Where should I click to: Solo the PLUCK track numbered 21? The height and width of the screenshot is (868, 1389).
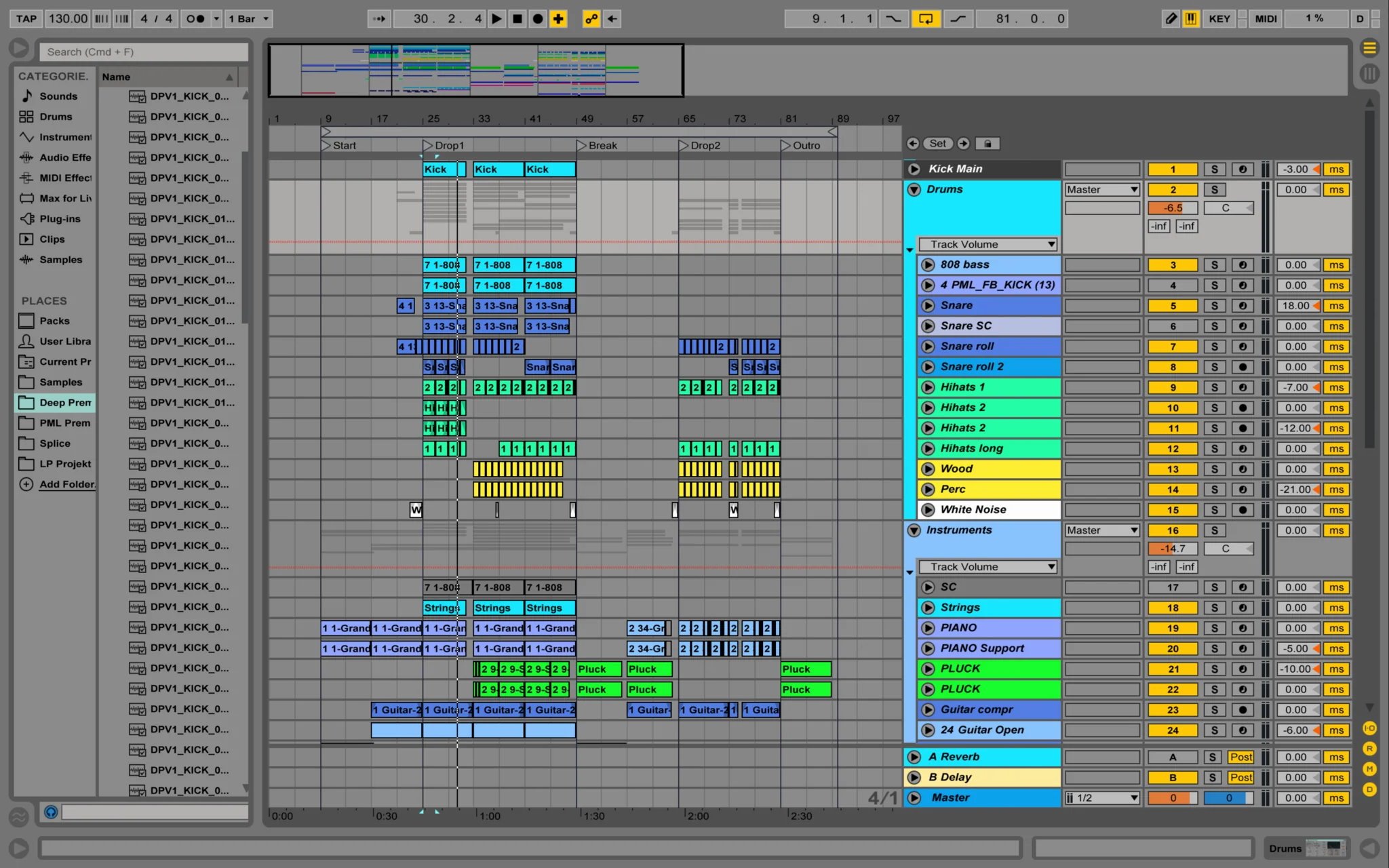(1215, 669)
